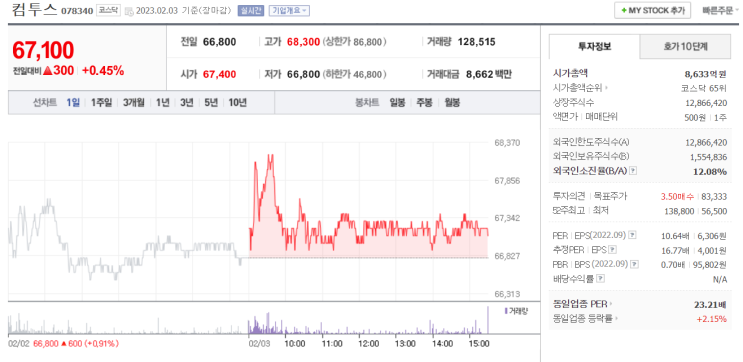The image size is (743, 362).
Task: Switch to the 호가10단계 tab
Action: coord(685,46)
